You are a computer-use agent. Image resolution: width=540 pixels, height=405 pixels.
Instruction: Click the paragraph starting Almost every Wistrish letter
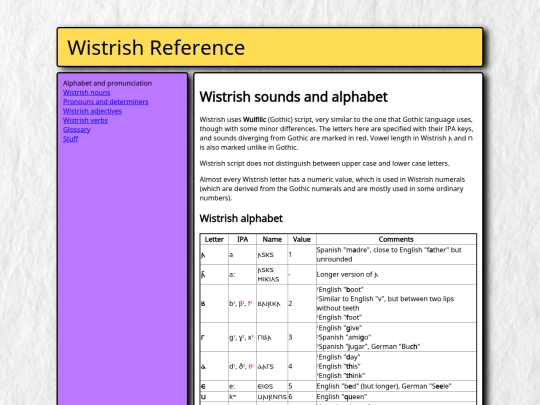point(332,189)
